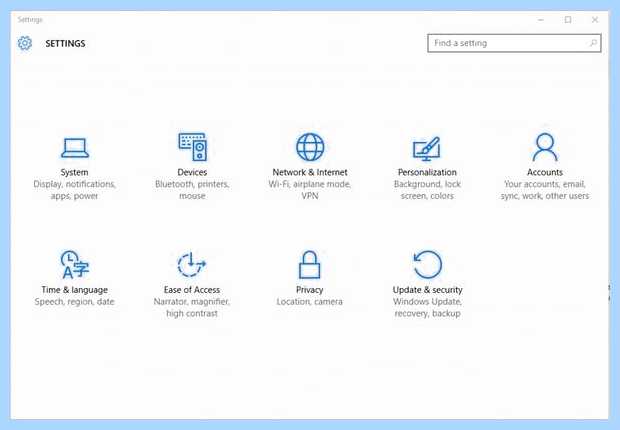
Task: Click 'Your accounts, email, sync' description
Action: pyautogui.click(x=545, y=190)
